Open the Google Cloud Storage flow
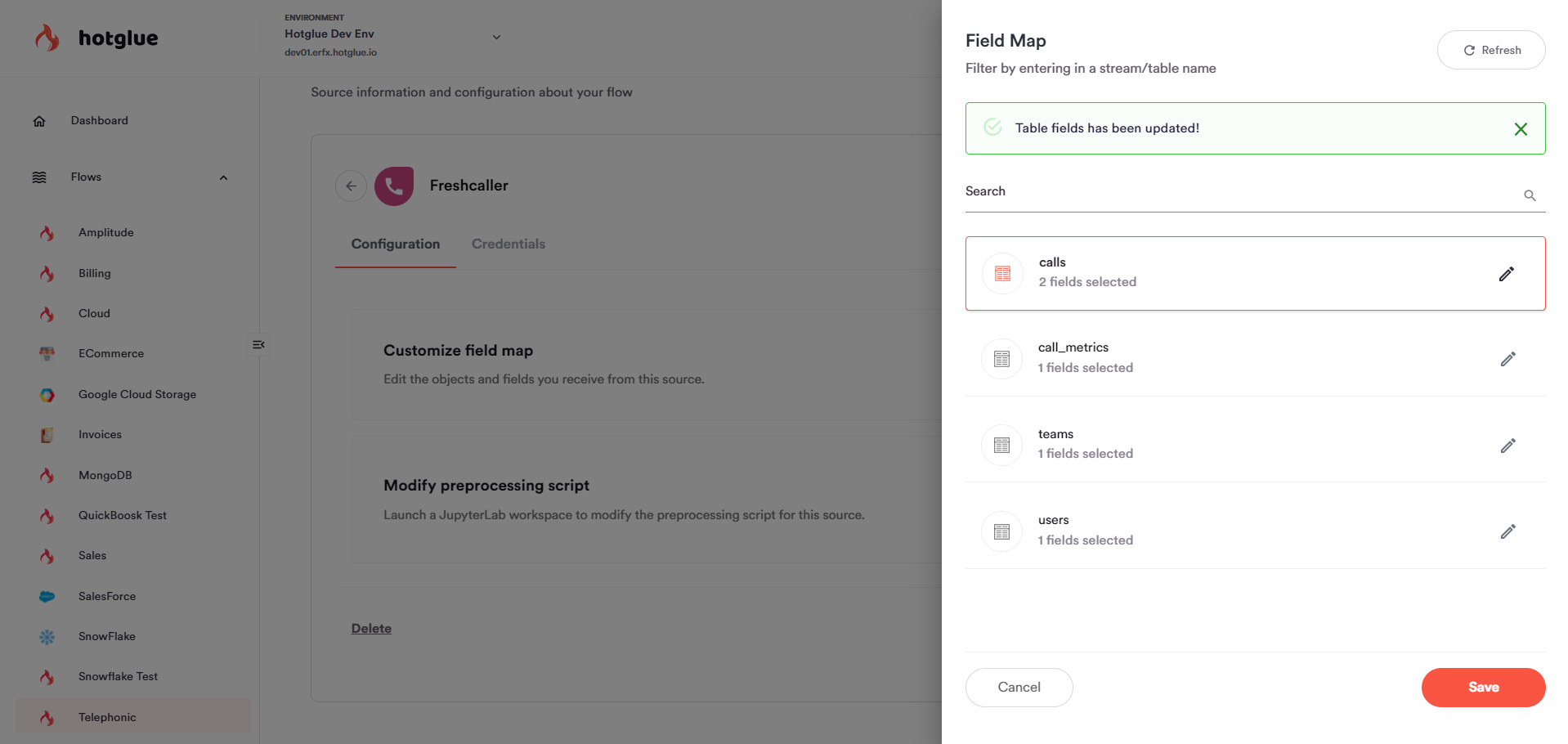This screenshot has height=744, width=1568. click(137, 394)
